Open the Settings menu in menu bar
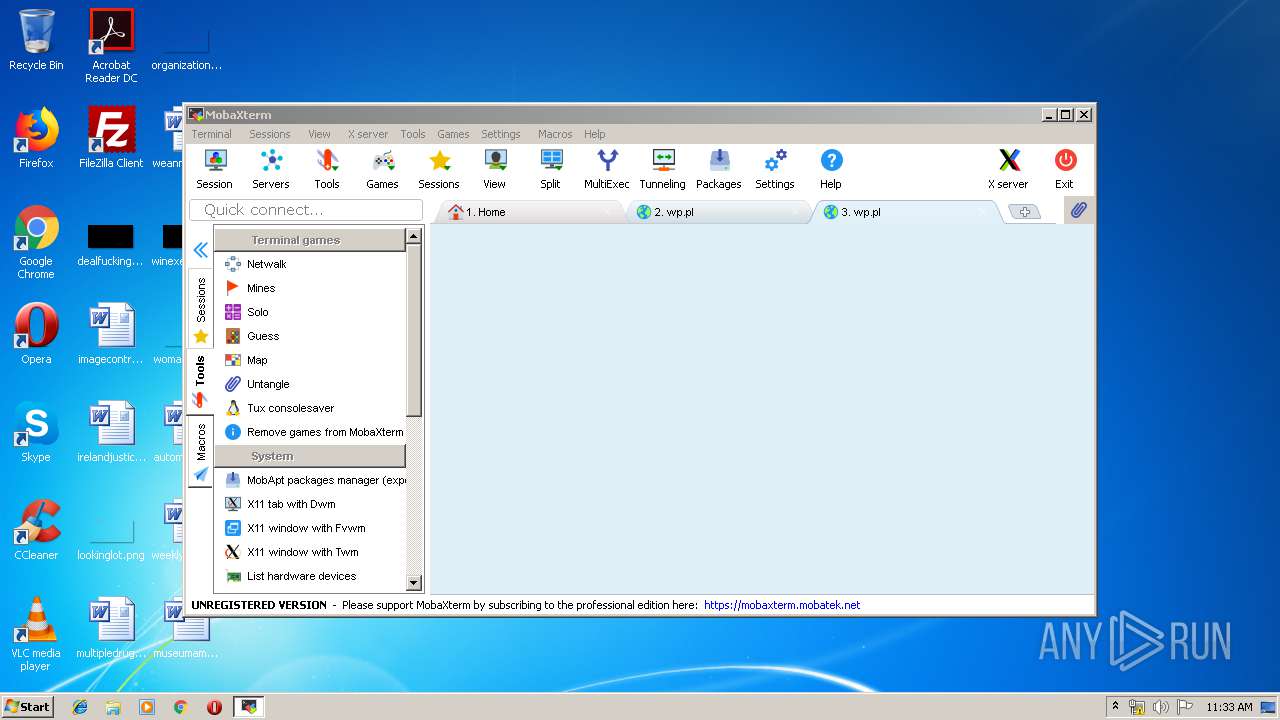This screenshot has width=1280, height=720. [501, 134]
